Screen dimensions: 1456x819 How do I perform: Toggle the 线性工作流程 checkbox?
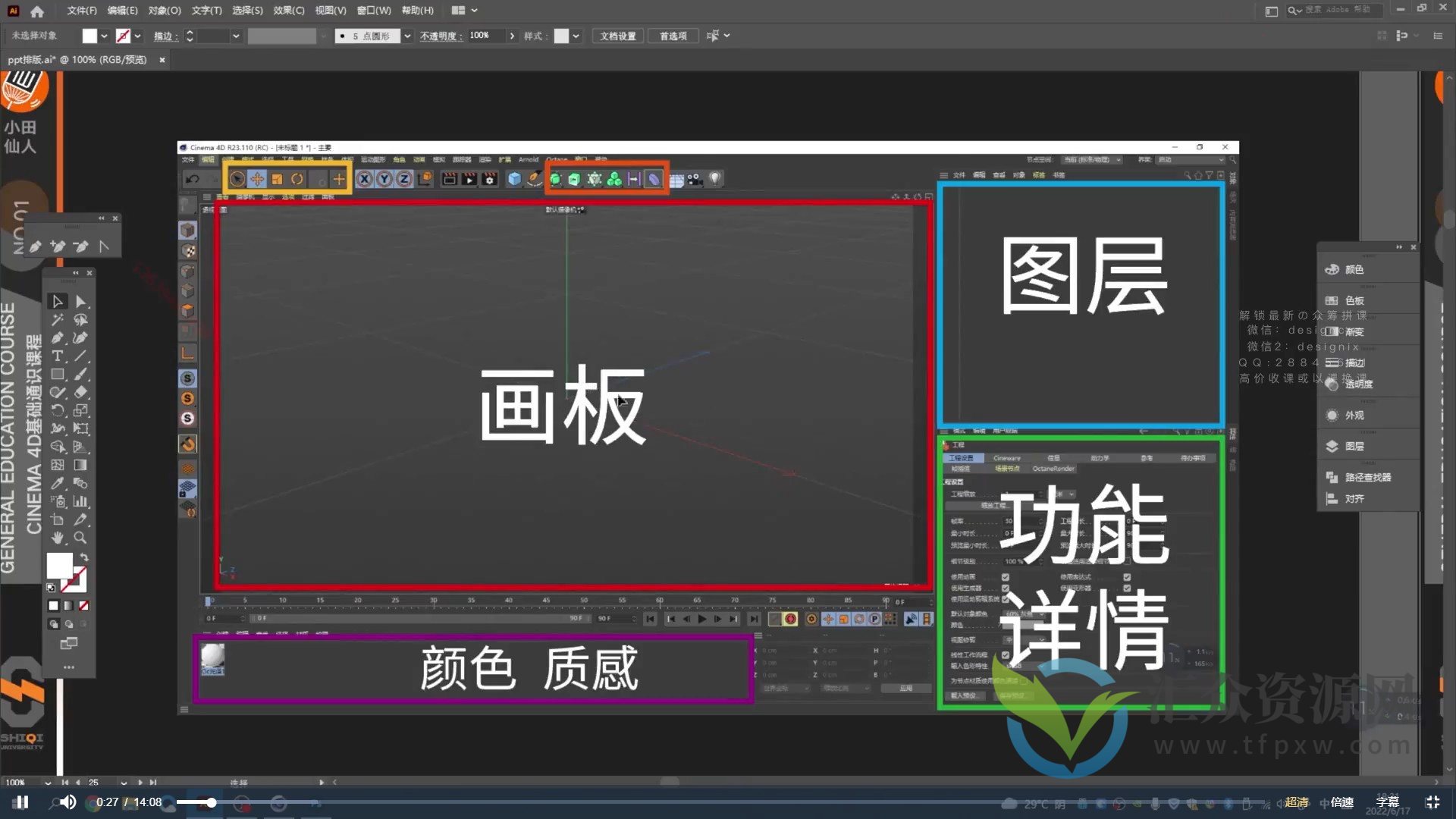(1006, 654)
